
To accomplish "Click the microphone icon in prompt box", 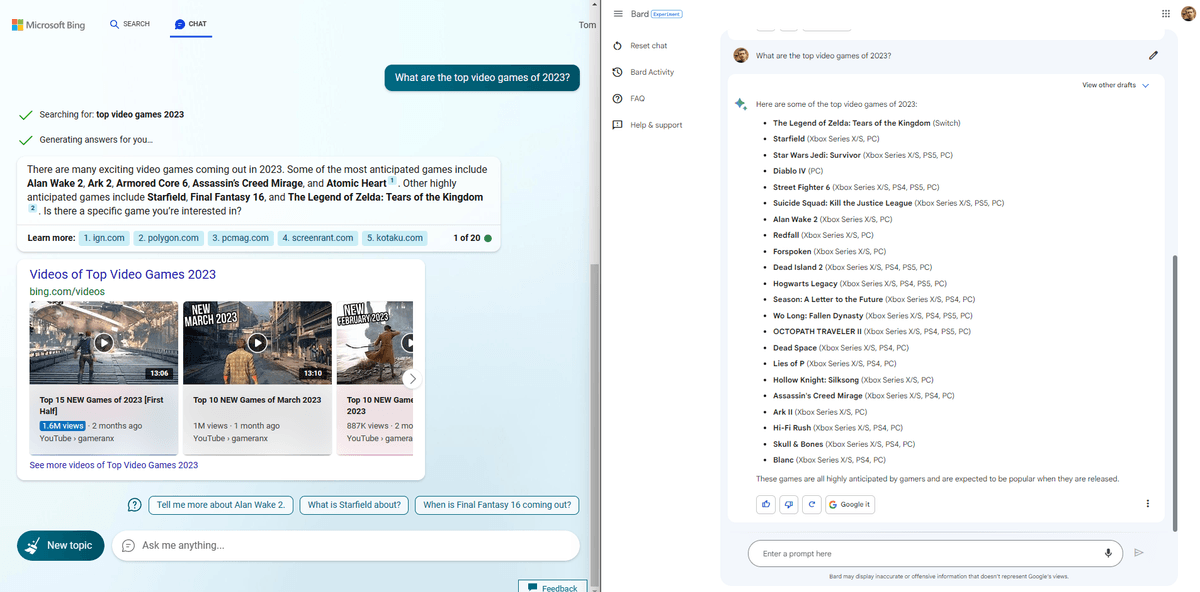I will (x=1108, y=553).
